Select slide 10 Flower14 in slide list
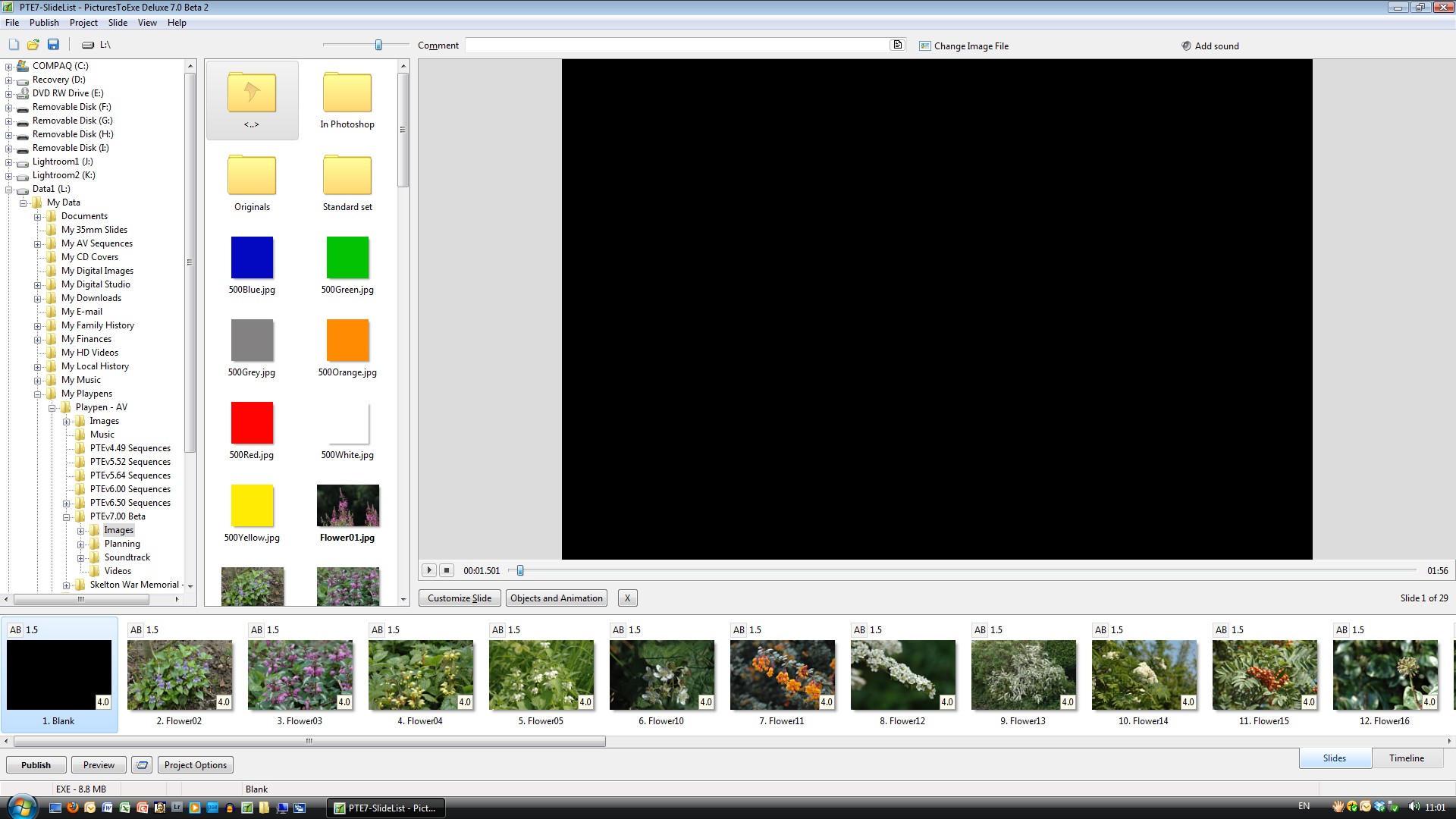The width and height of the screenshot is (1456, 819). click(x=1144, y=675)
